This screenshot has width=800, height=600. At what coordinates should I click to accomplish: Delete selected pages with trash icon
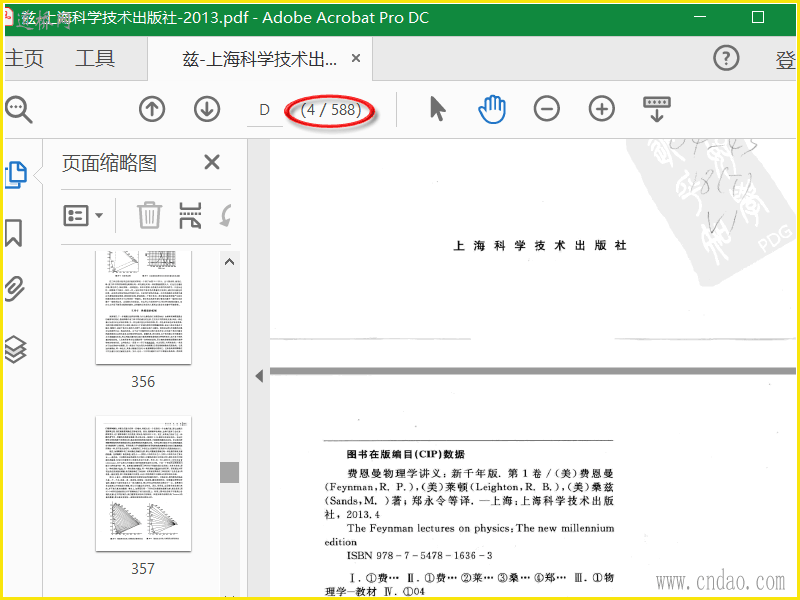tap(149, 215)
